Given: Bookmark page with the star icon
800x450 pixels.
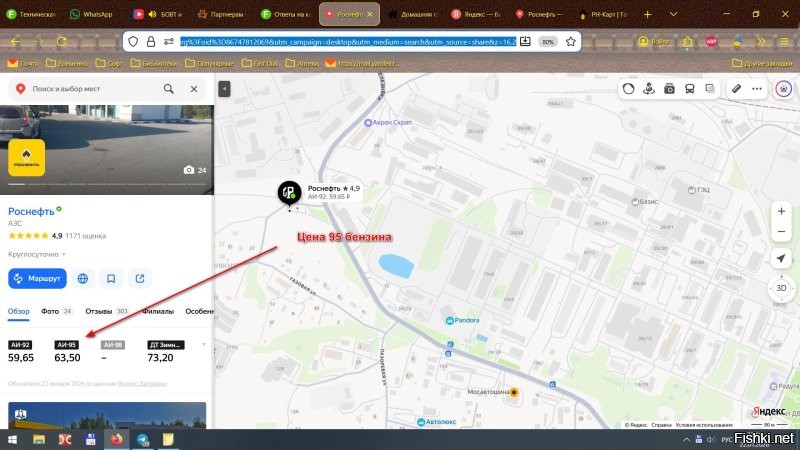Looking at the screenshot, I should coord(571,42).
